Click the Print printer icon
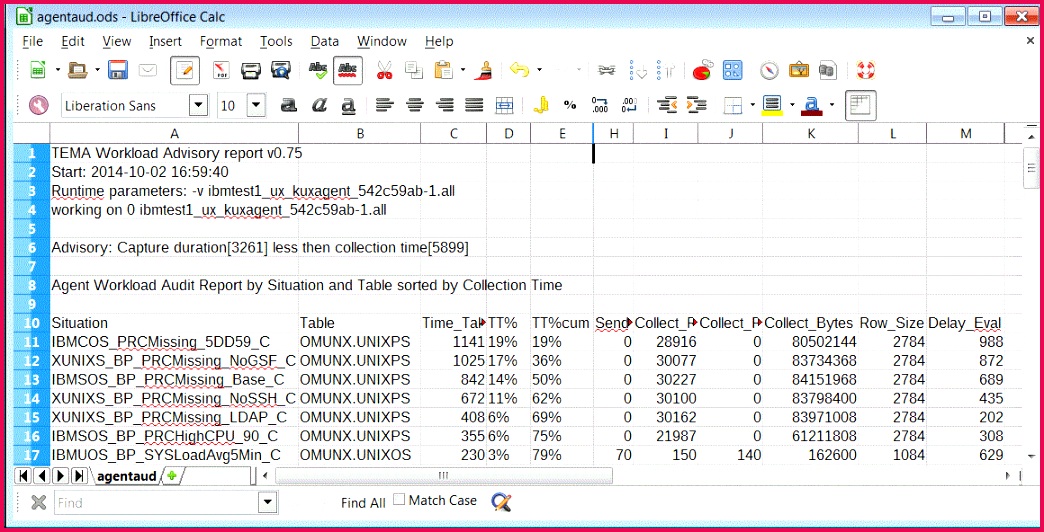 pos(251,70)
